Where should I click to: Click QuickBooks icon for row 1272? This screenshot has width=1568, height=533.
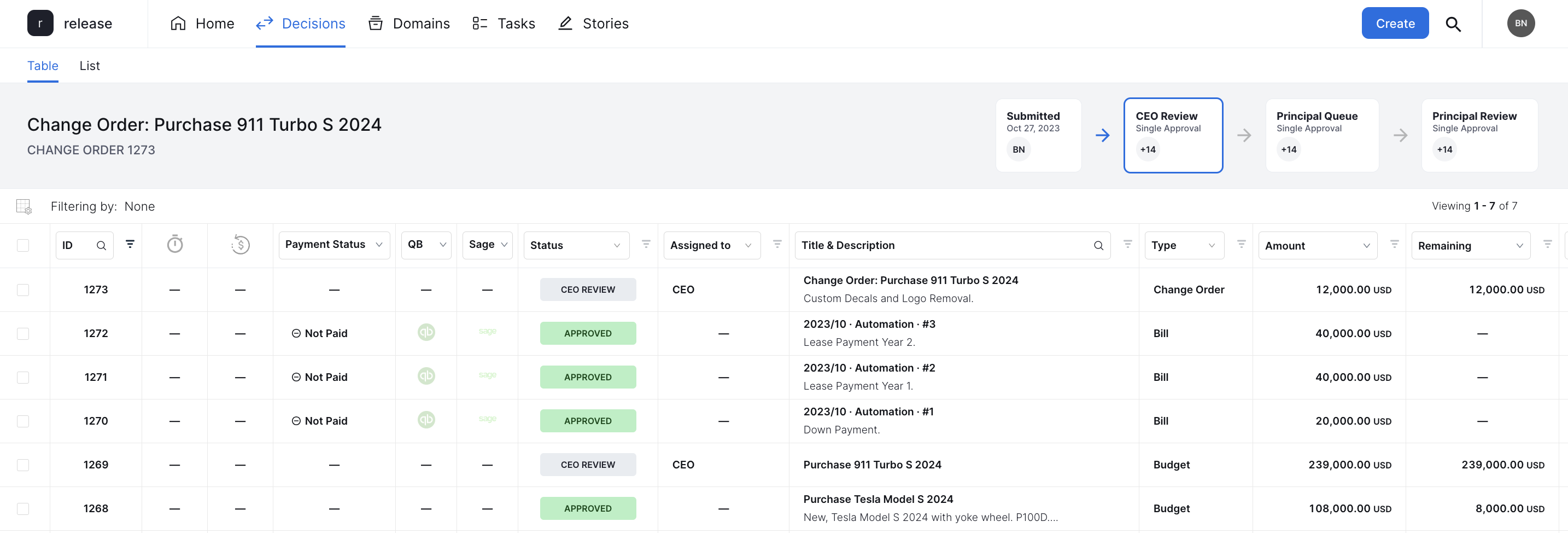[x=426, y=332]
